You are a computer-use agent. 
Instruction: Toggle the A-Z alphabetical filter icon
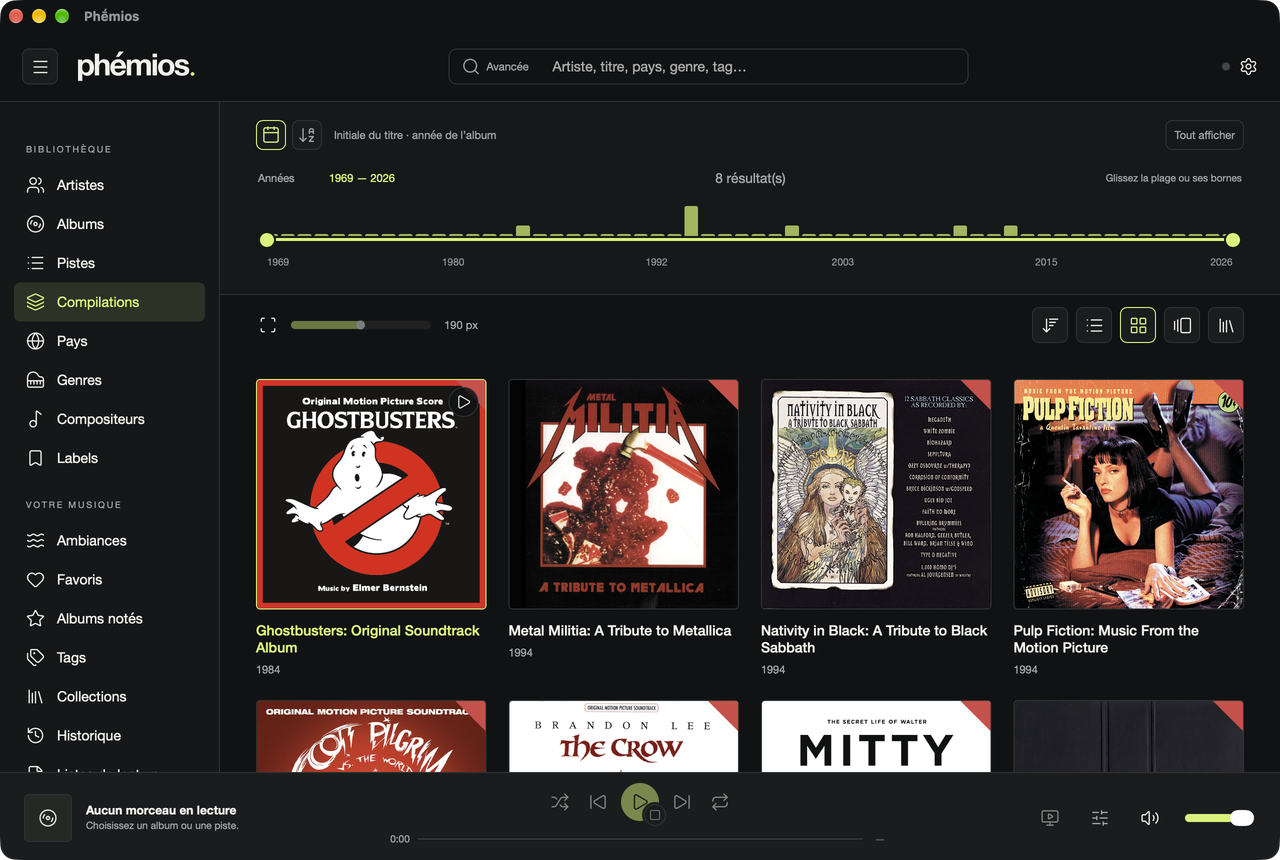coord(307,135)
